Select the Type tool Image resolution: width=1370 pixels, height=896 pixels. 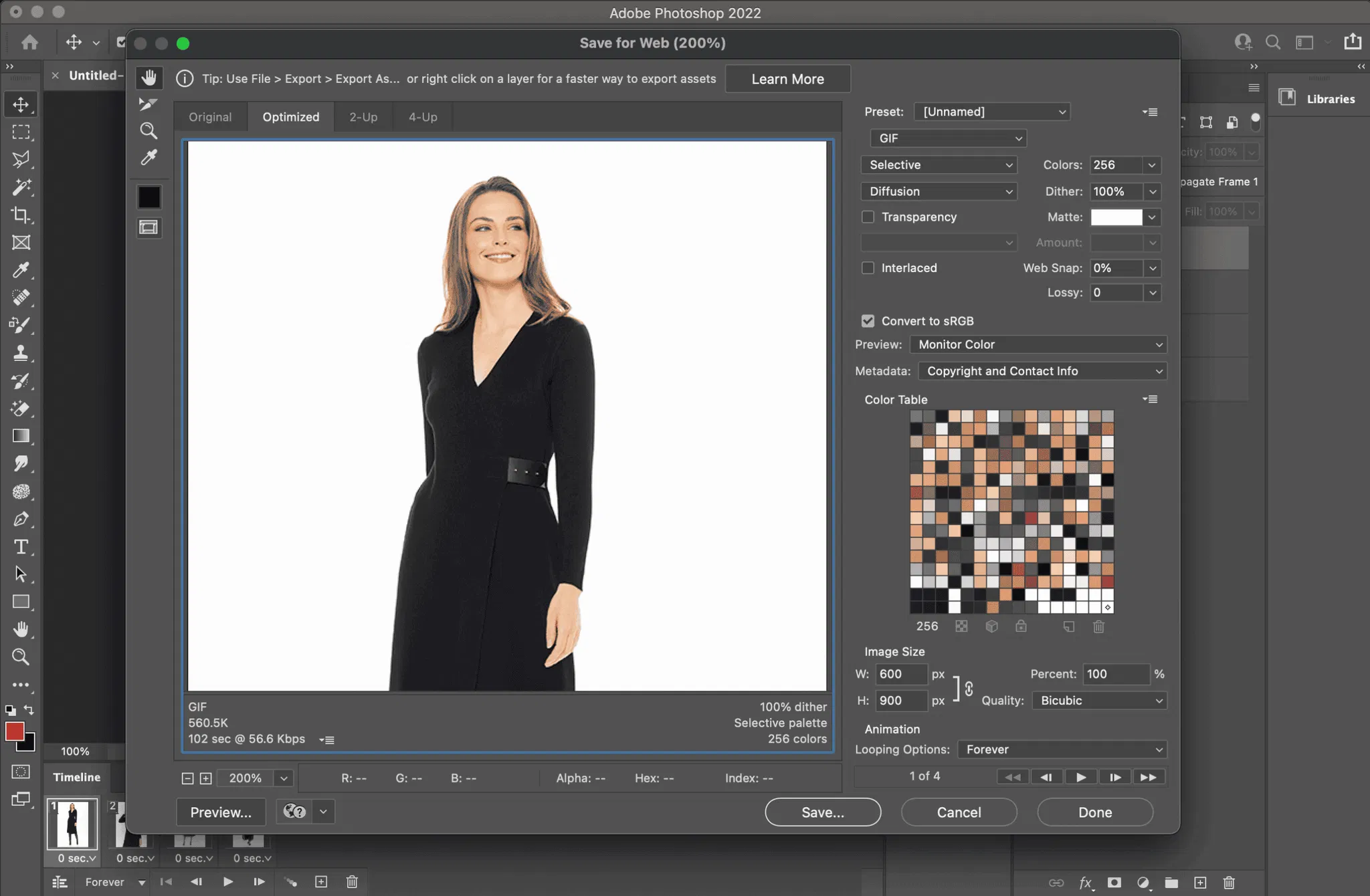[21, 547]
